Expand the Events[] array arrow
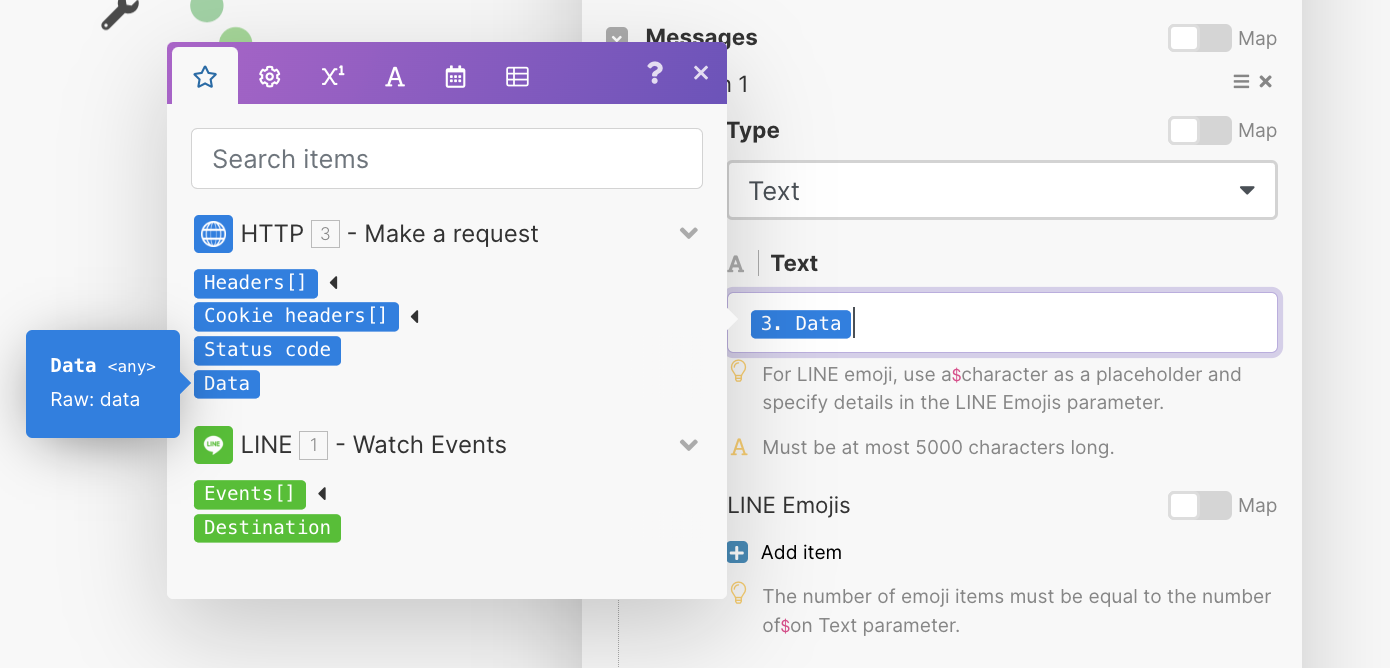The image size is (1390, 668). tap(321, 494)
